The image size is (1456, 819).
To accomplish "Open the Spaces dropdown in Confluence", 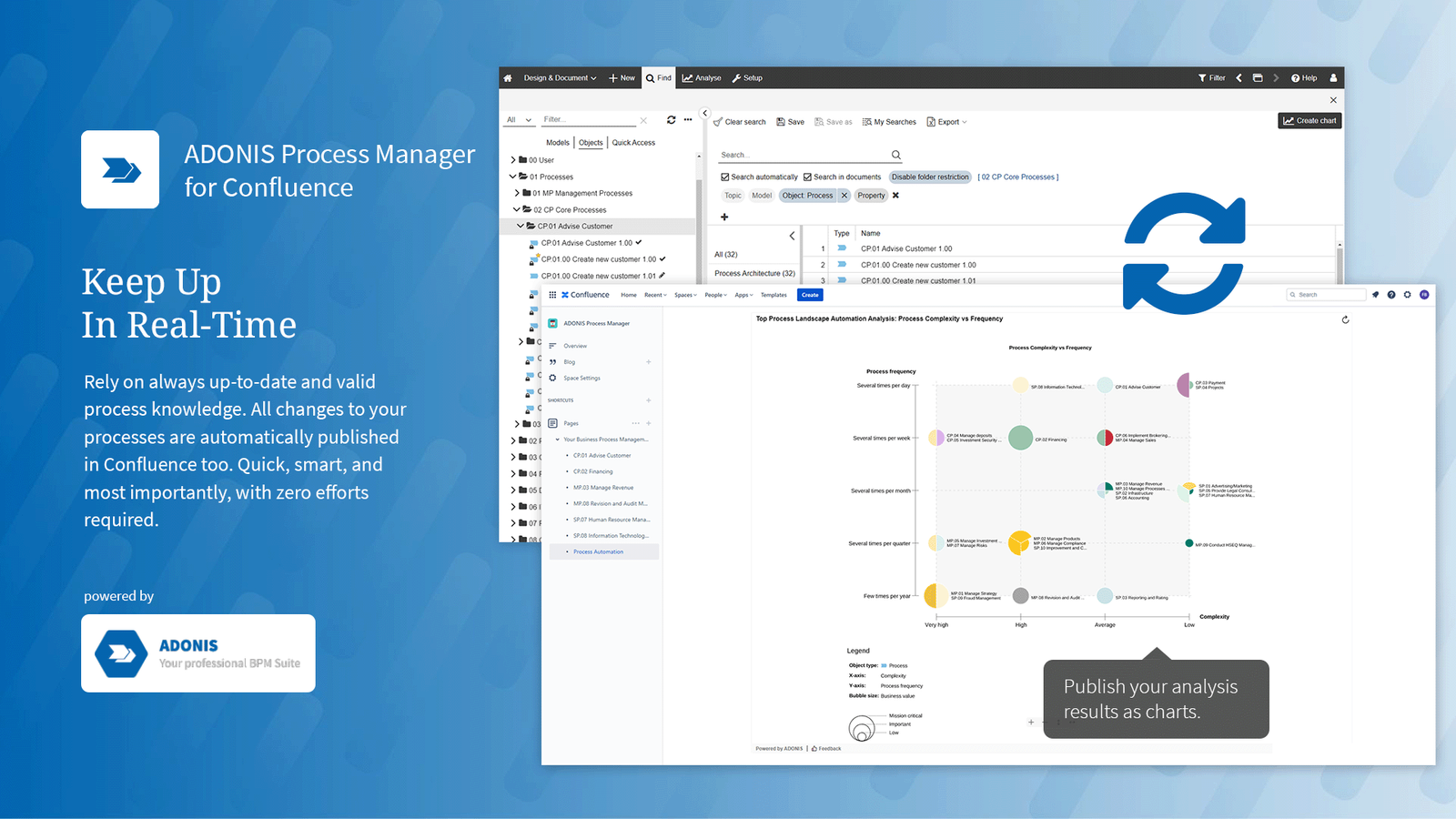I will point(685,295).
